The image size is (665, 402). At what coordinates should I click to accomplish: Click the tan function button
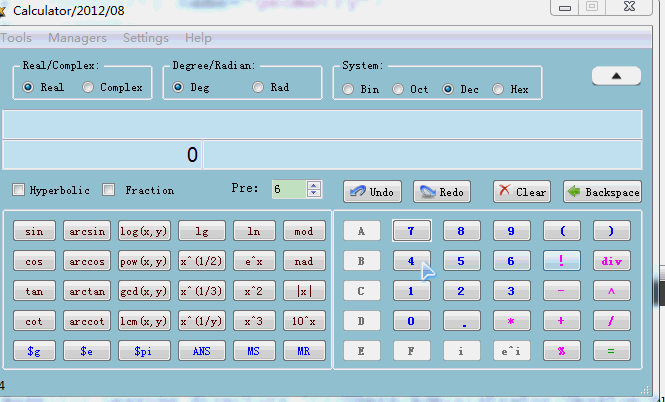pos(34,291)
